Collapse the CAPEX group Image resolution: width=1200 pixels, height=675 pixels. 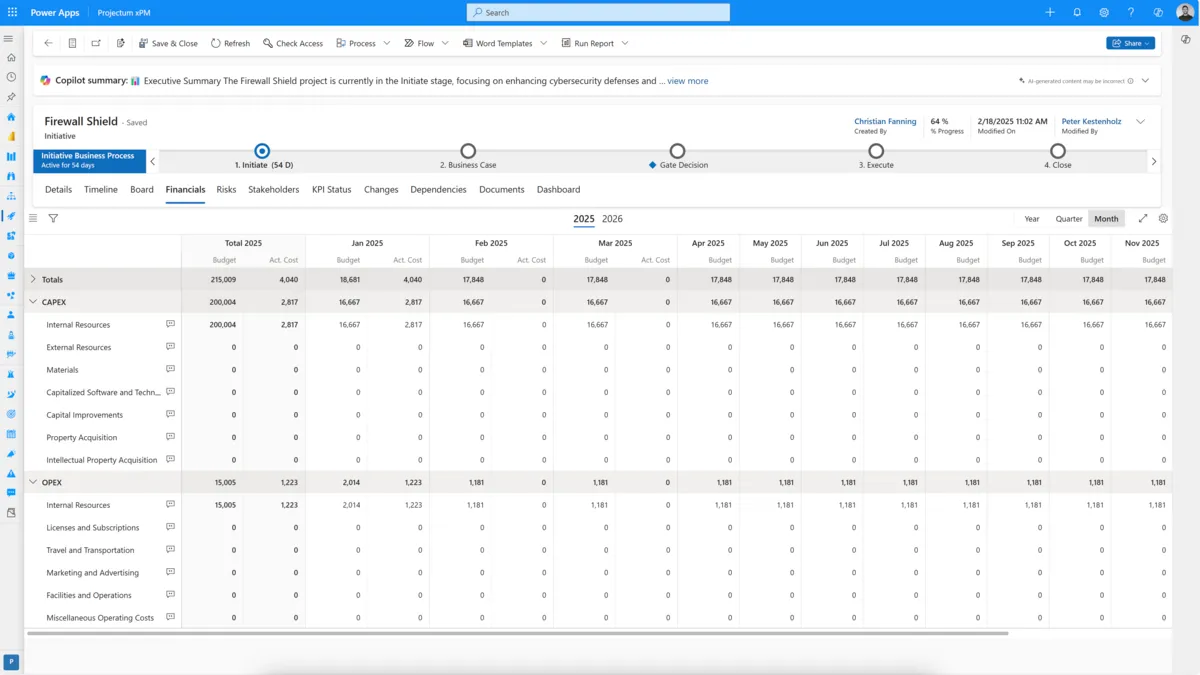point(33,301)
